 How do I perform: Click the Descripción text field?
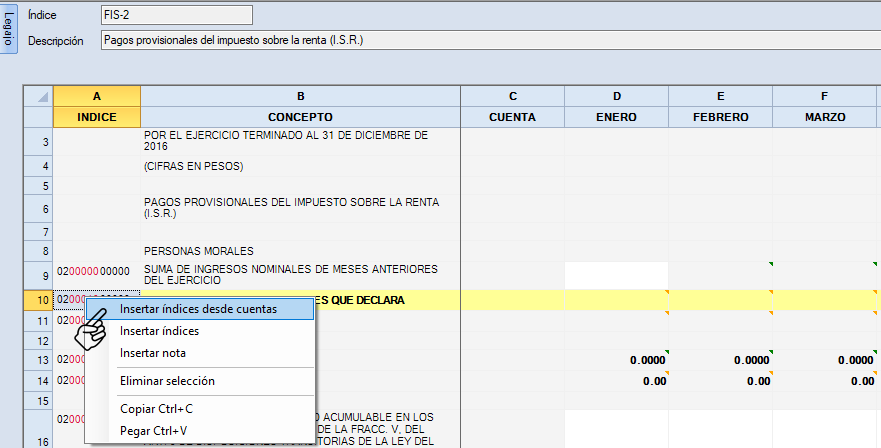click(490, 41)
